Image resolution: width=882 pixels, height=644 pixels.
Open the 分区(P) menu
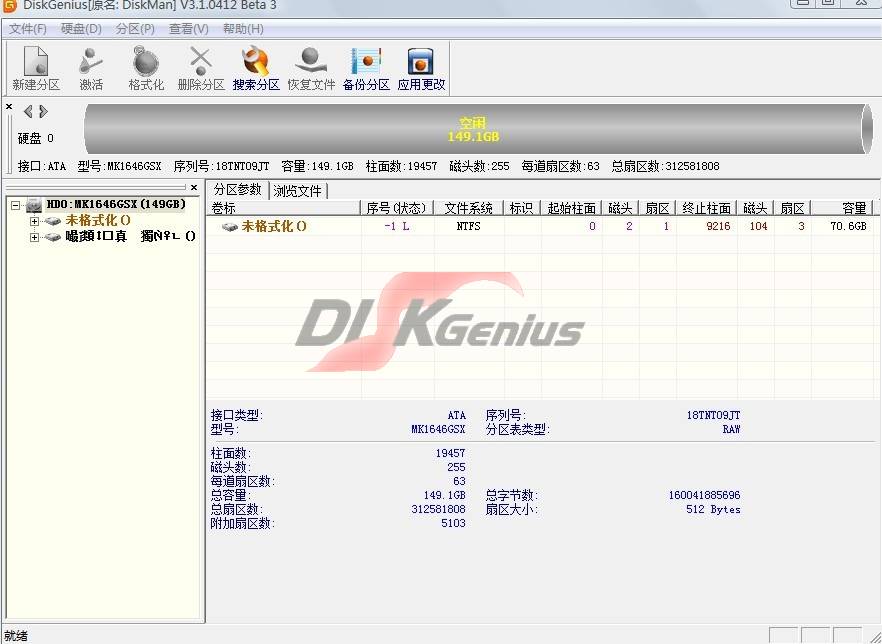pos(135,29)
